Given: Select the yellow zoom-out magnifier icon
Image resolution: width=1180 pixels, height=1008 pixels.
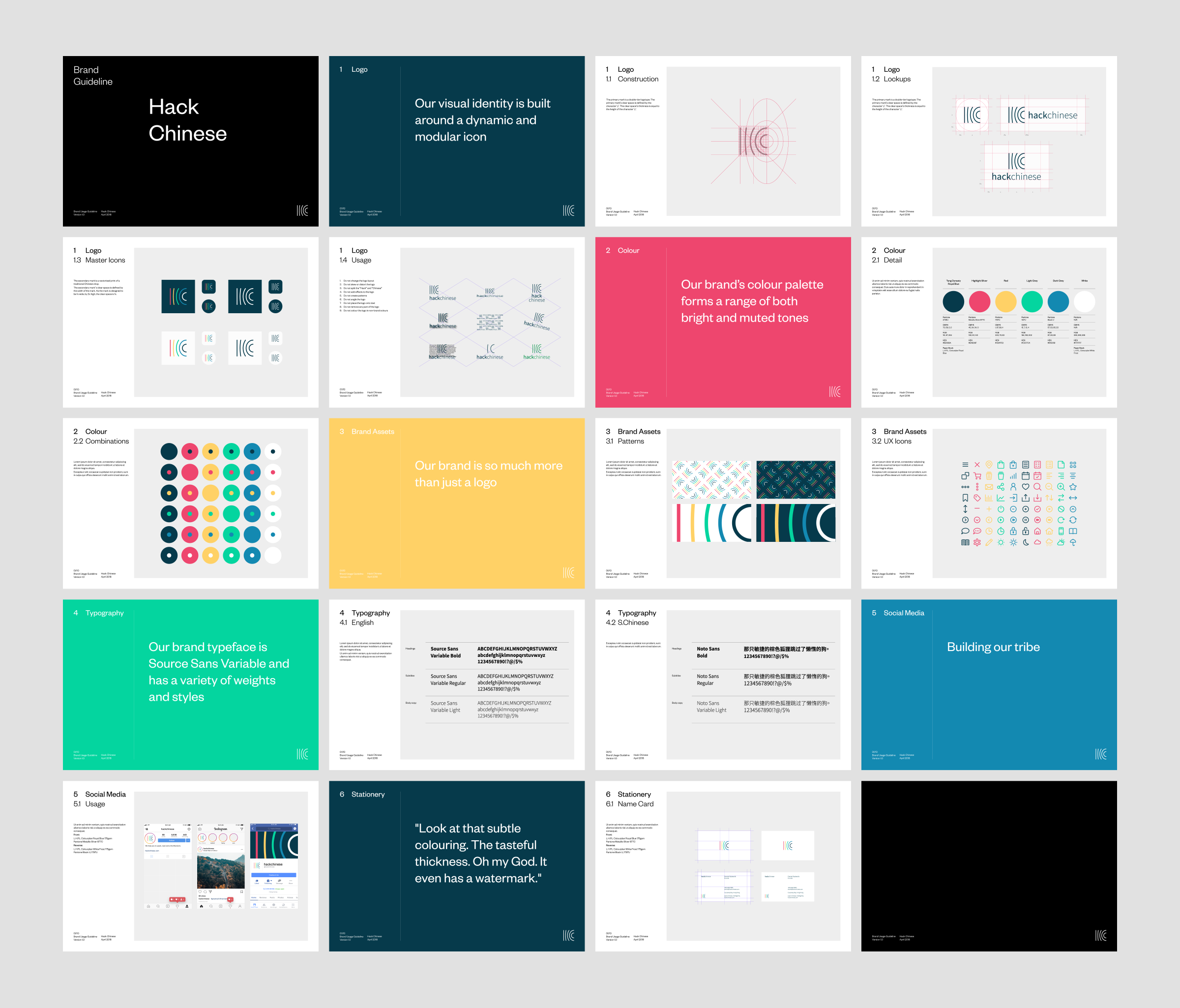Looking at the screenshot, I should pyautogui.click(x=1050, y=487).
